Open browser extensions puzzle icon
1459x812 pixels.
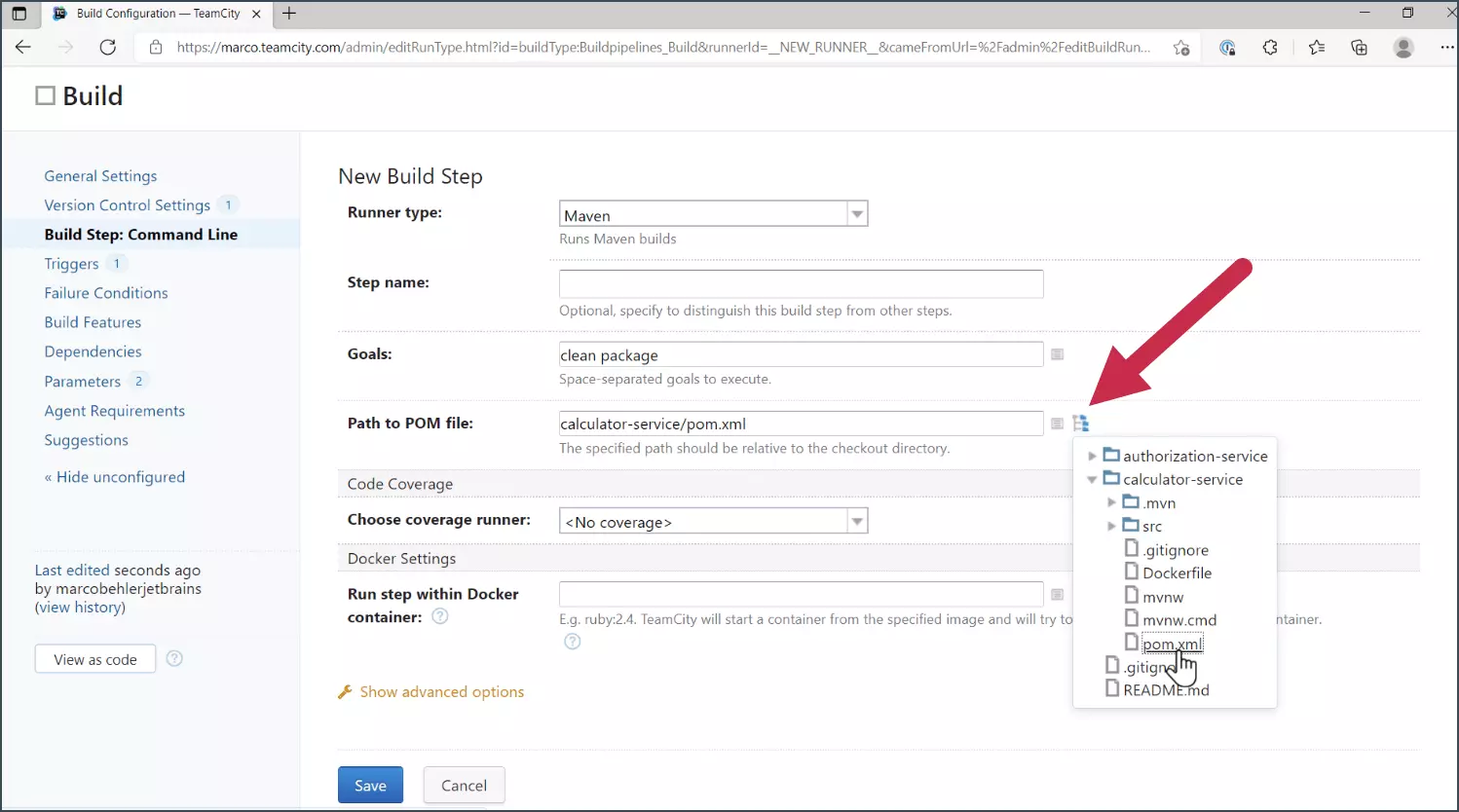point(1270,47)
